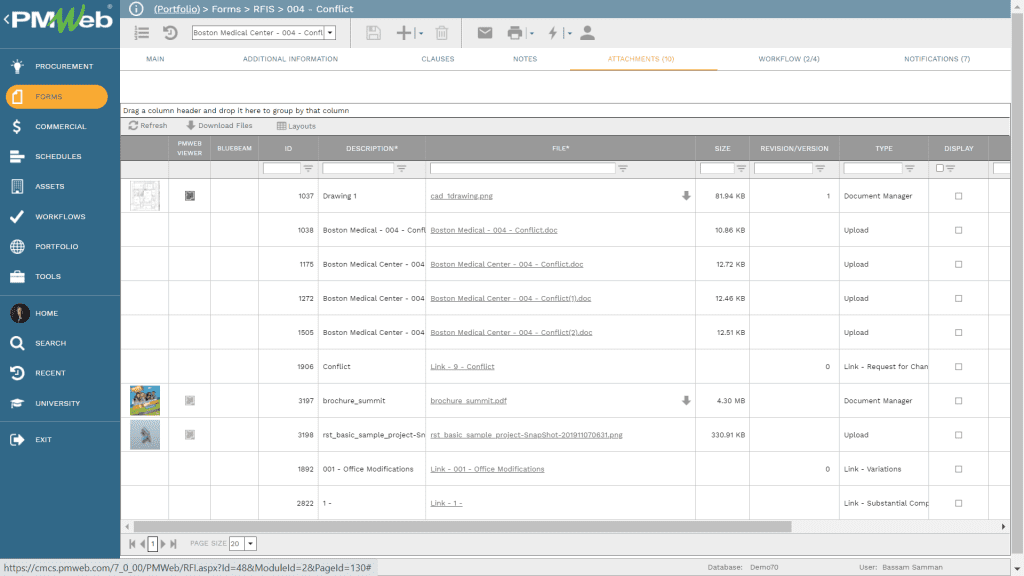Expand lightning bolt dropdown arrow
This screenshot has height=576, width=1024.
[569, 33]
